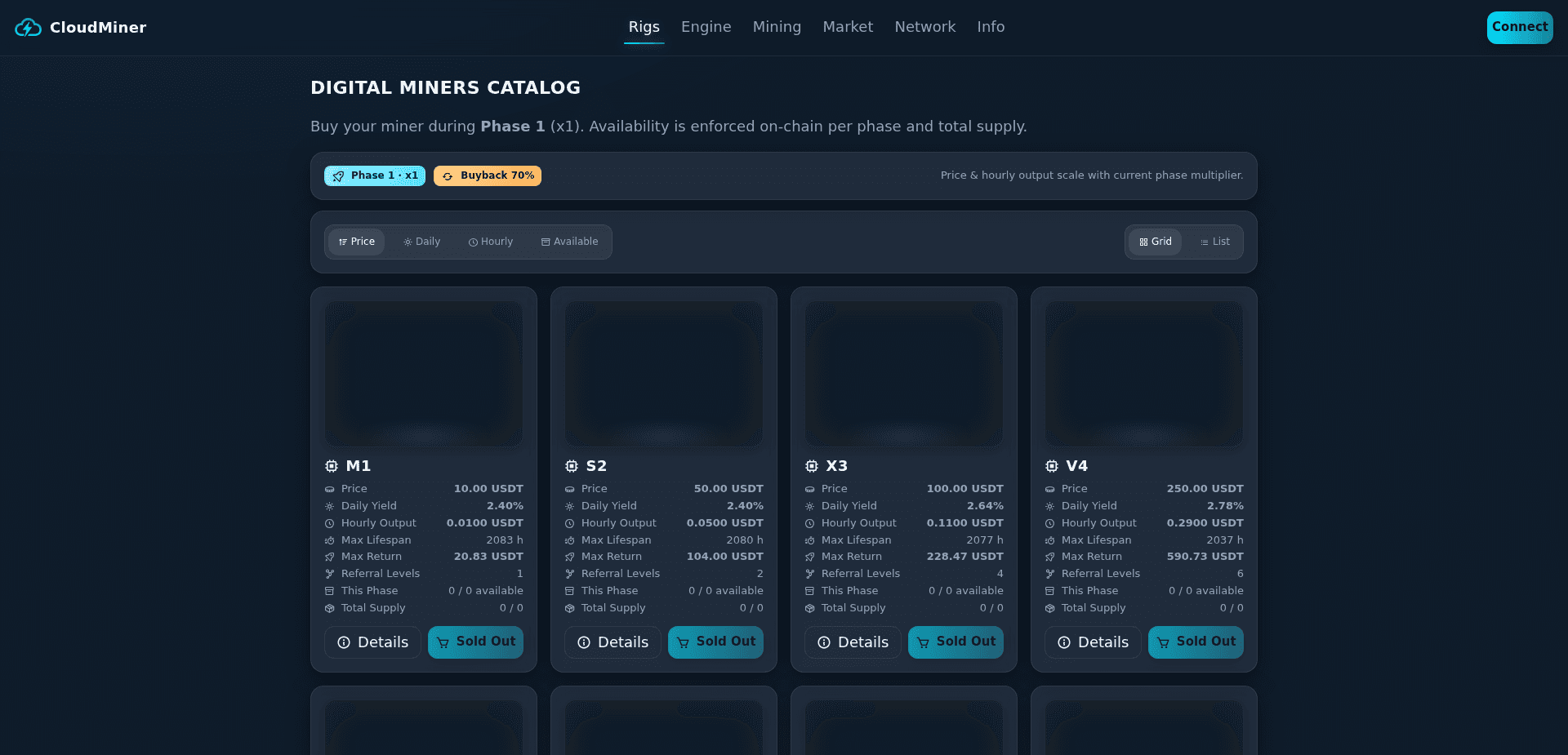
Task: Click the rocket icon in Phase 1 badge
Action: click(x=338, y=175)
